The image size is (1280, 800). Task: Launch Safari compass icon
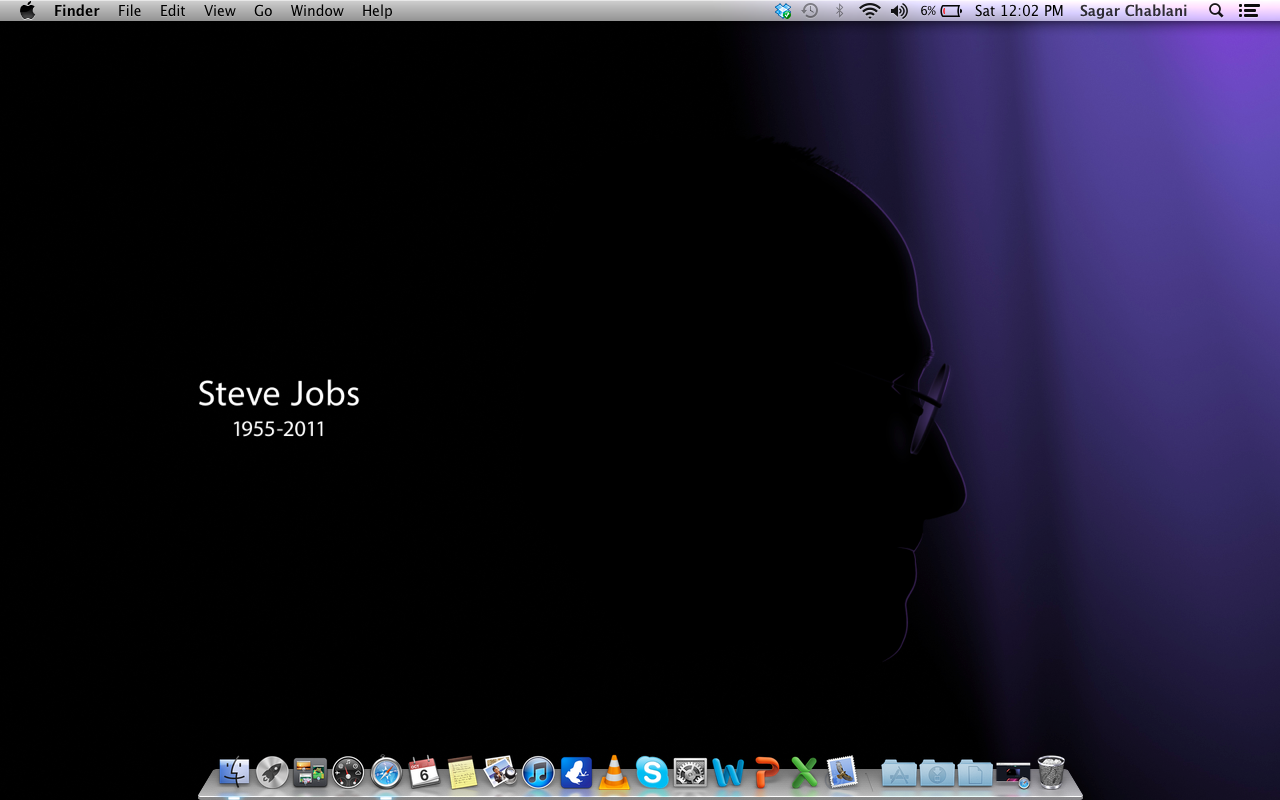pos(386,772)
